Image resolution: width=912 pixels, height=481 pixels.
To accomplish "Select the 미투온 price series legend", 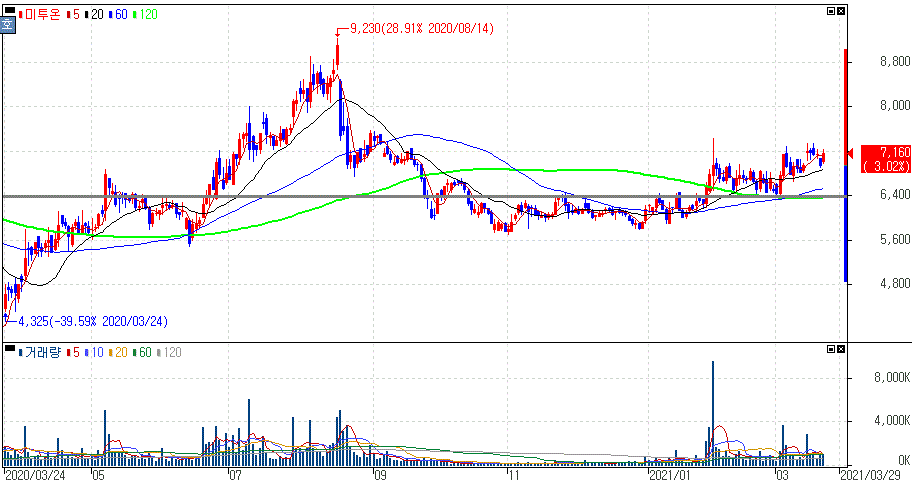I will coord(40,15).
